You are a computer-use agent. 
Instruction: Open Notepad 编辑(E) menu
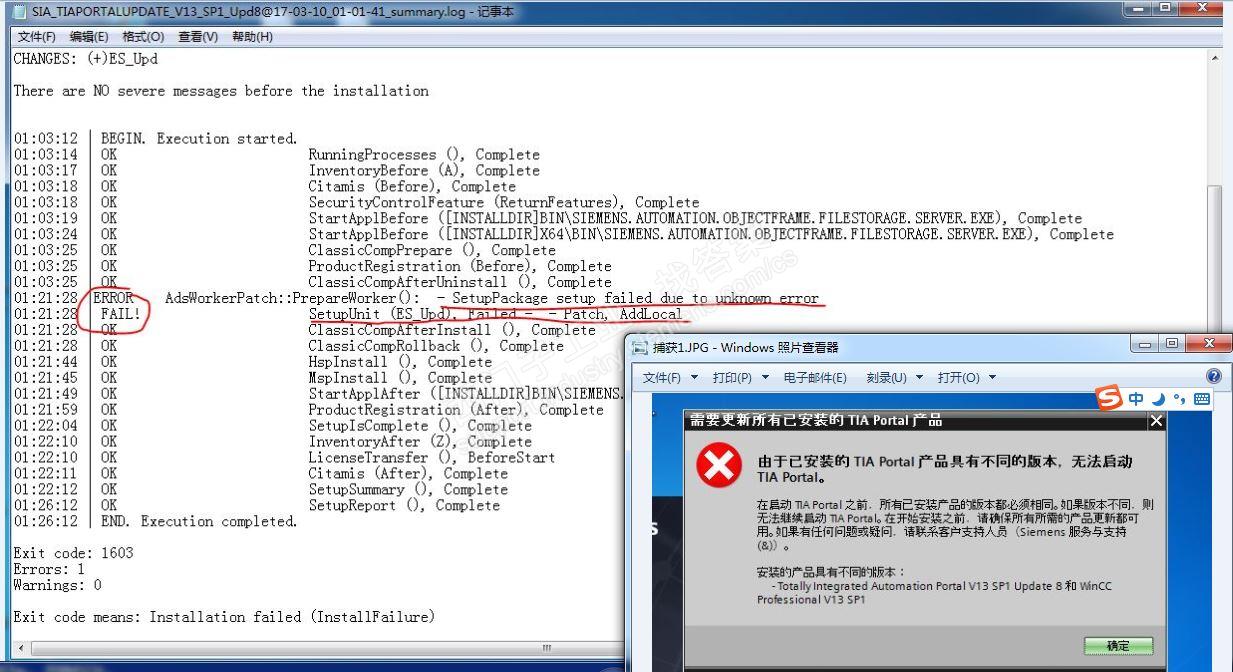[x=89, y=37]
